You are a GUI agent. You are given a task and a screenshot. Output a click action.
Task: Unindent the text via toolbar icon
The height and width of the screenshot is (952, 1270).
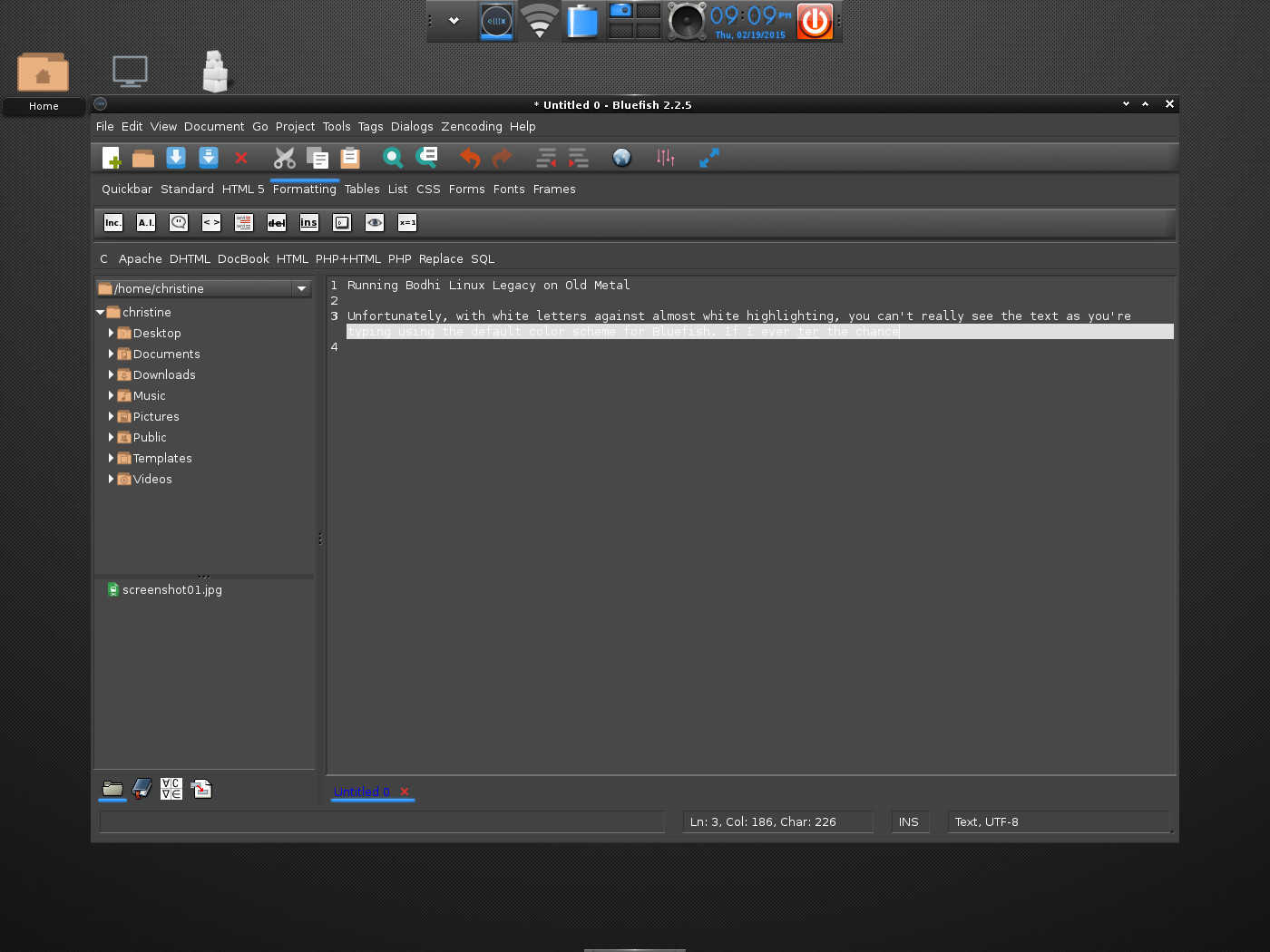[x=546, y=158]
